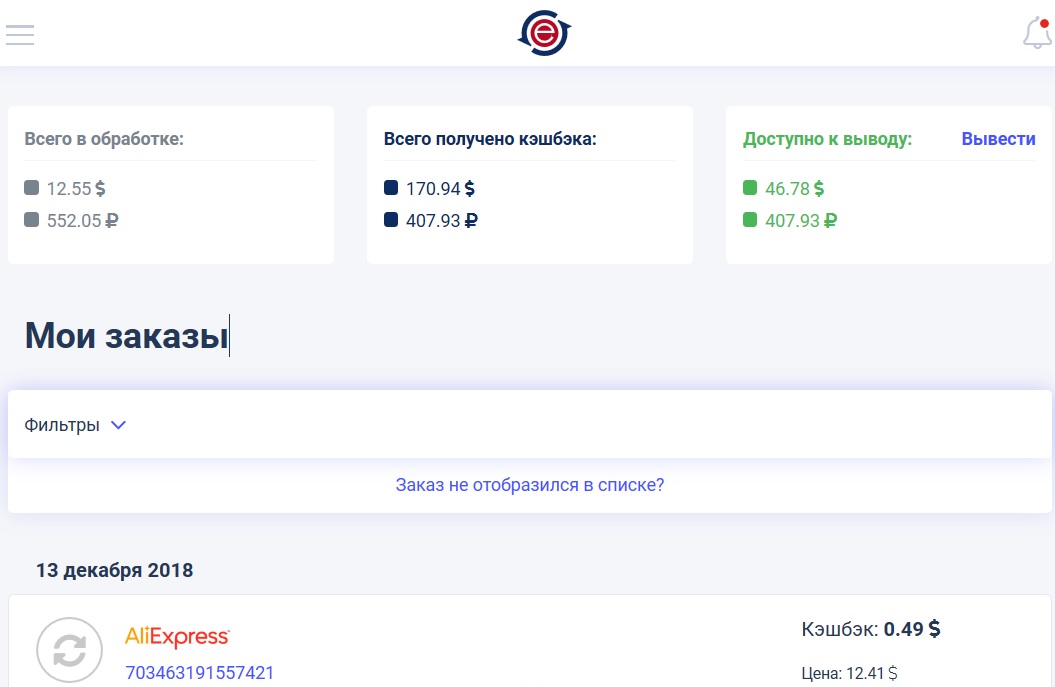The image size is (1055, 687).
Task: Click the 'Доступно к выводу' label
Action: pos(827,139)
